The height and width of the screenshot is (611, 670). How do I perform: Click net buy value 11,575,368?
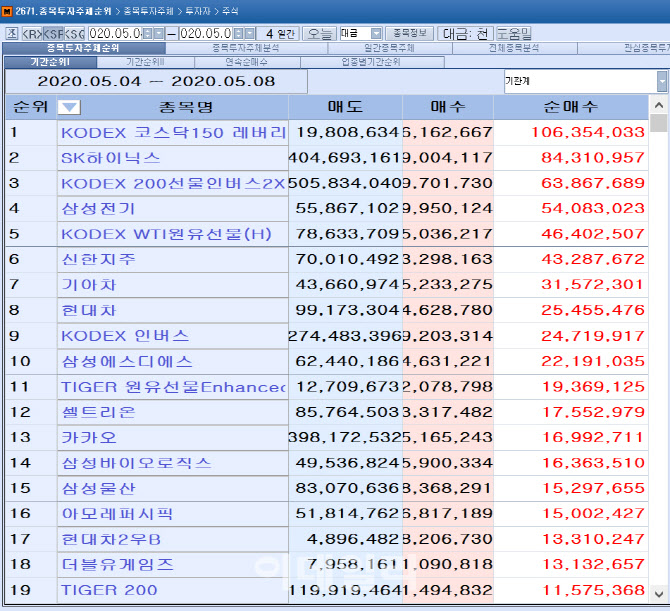pyautogui.click(x=594, y=590)
